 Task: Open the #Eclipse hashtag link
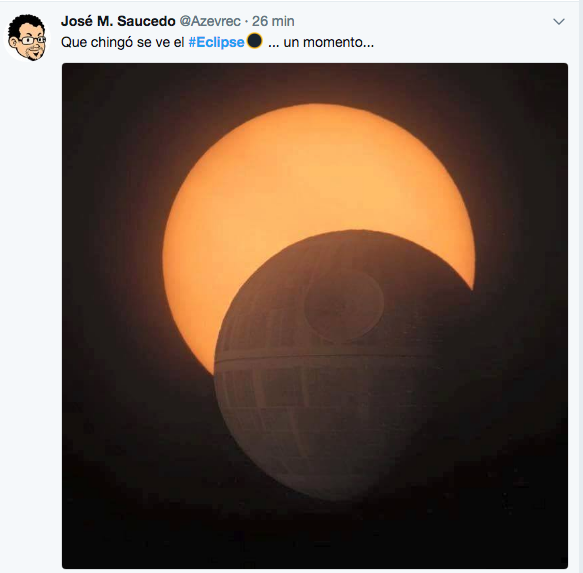click(x=216, y=42)
